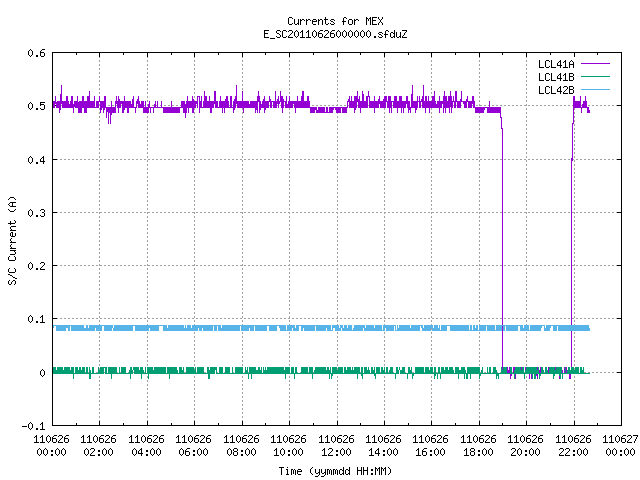Click the '110627 00:00' x-axis tick label

point(620,446)
